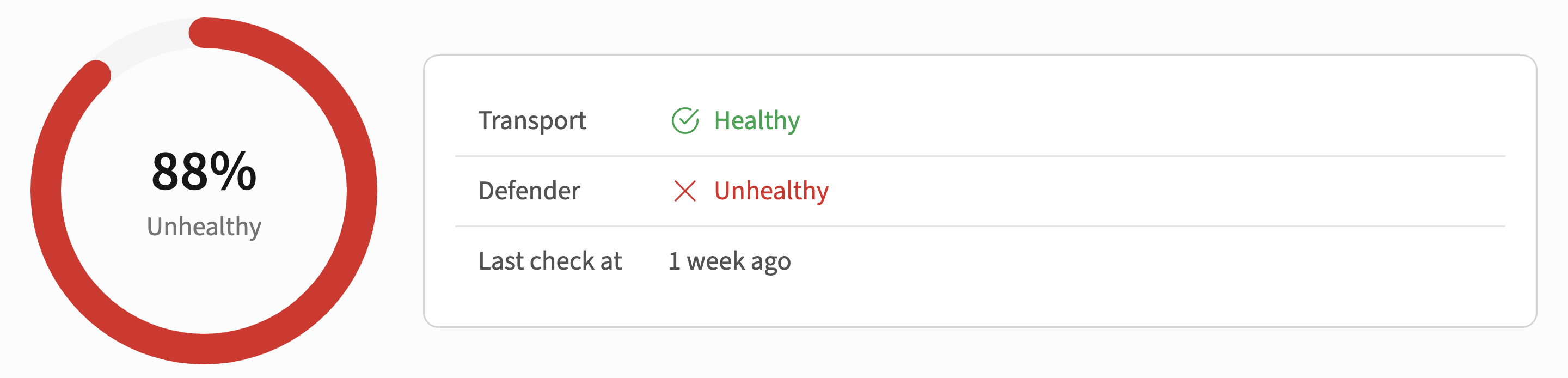This screenshot has width=1568, height=378.
Task: Click the right side of the red gauge ring
Action: (362, 191)
